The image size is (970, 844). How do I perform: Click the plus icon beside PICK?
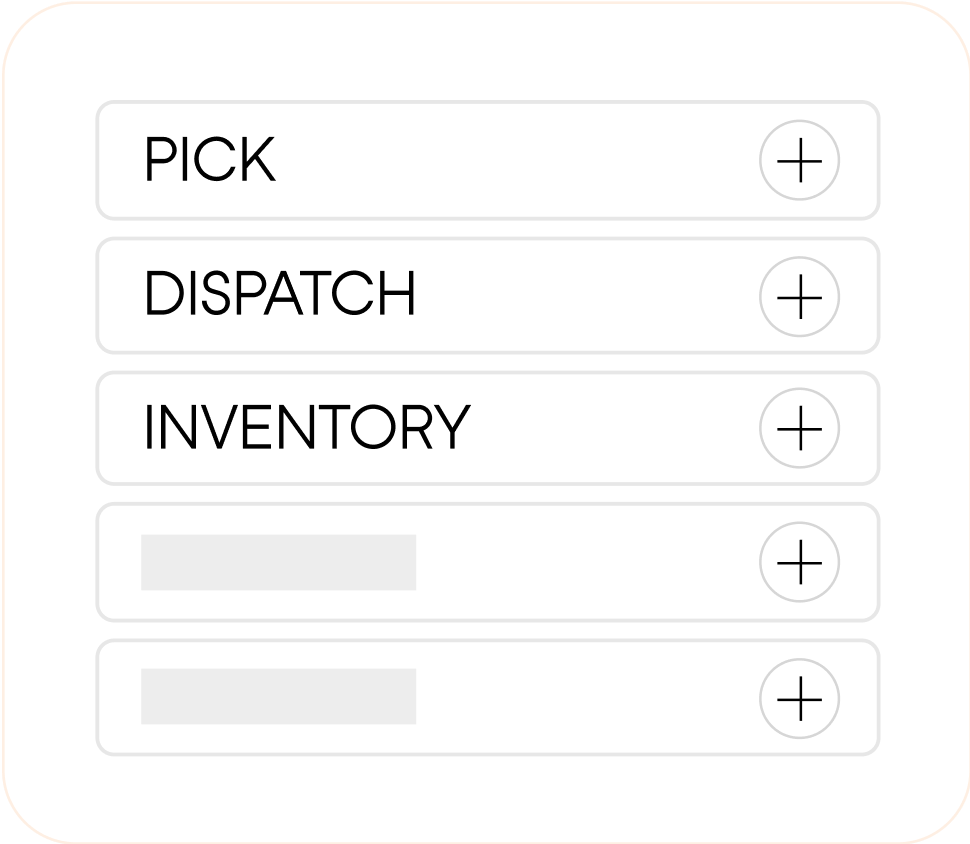click(800, 161)
